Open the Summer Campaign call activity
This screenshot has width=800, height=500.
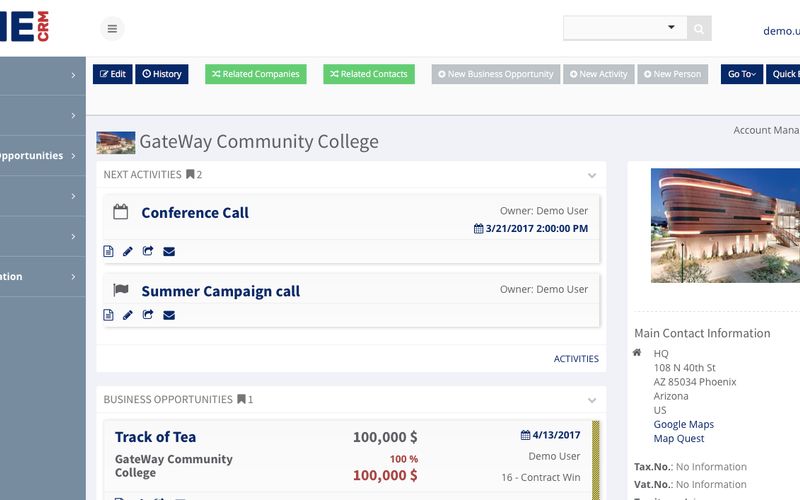click(x=220, y=291)
